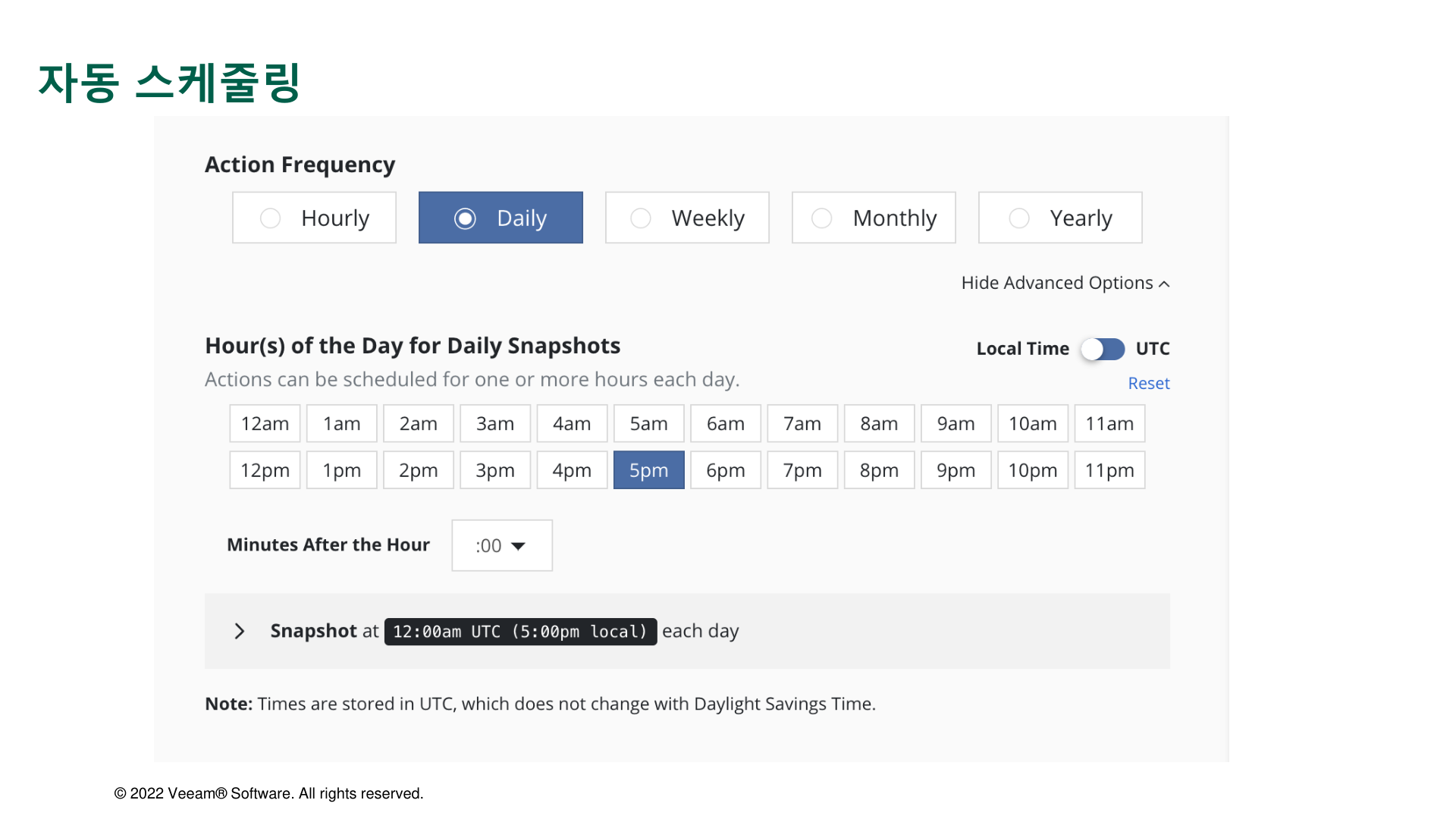Deselect the highlighted 5pm hour button
Screen dimensions: 1456x819
pyautogui.click(x=648, y=470)
